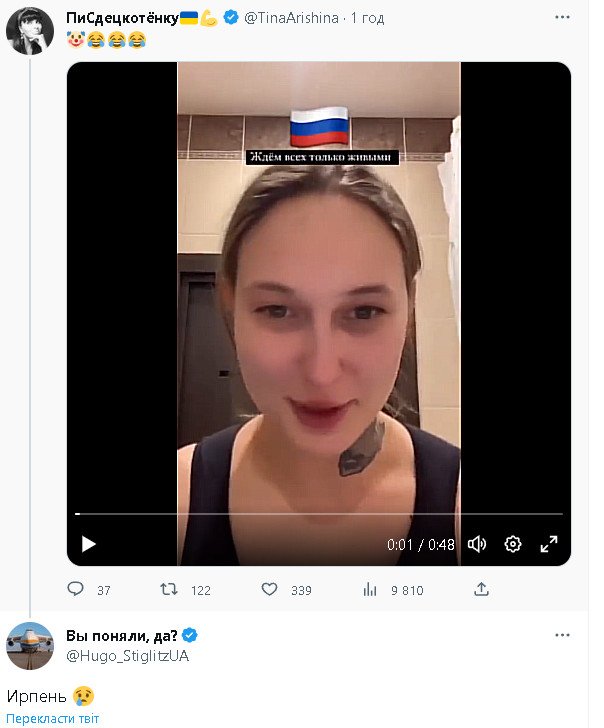
Task: Expand the video to fullscreen
Action: pyautogui.click(x=549, y=544)
